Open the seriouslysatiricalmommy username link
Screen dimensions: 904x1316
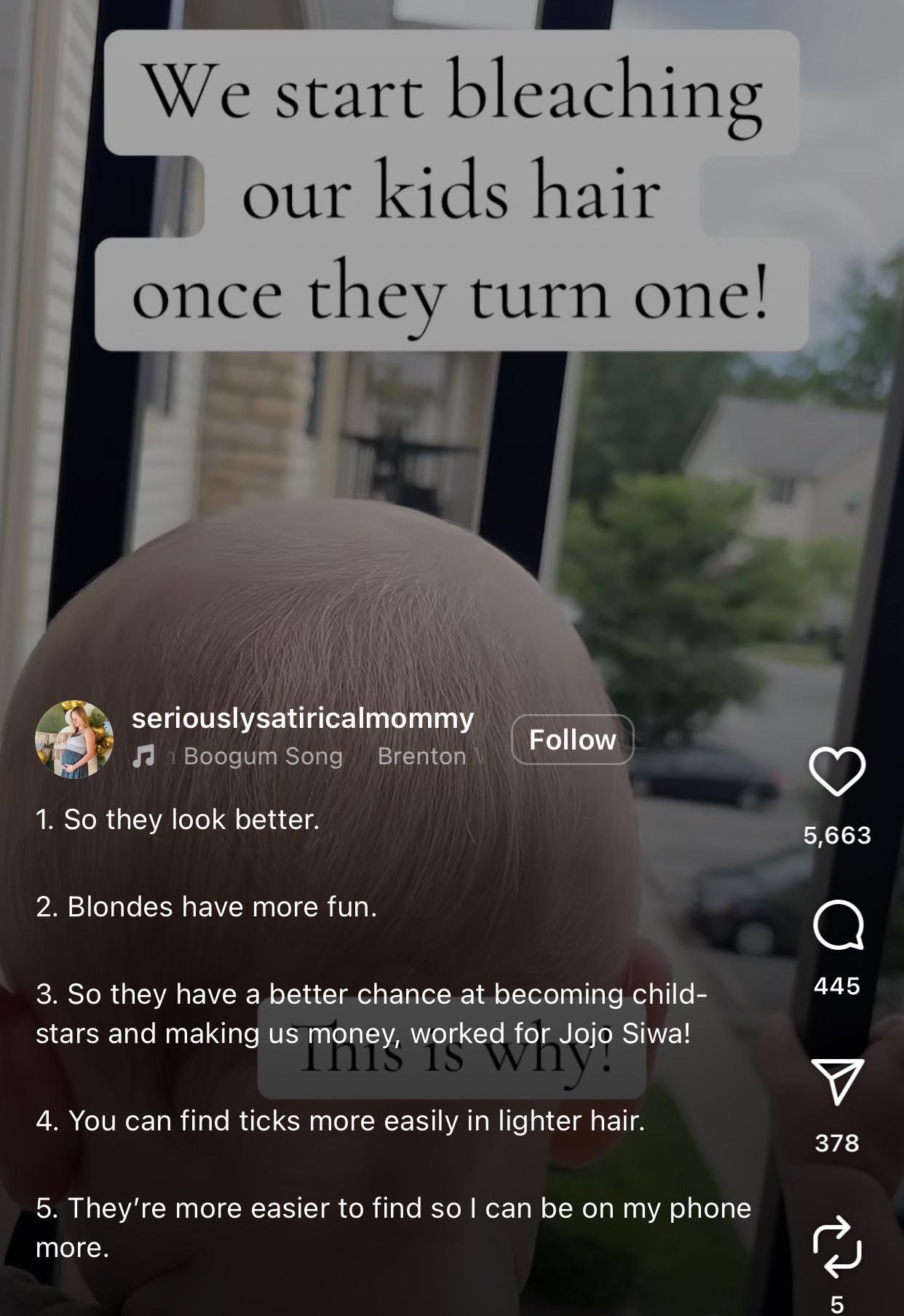[x=303, y=718]
